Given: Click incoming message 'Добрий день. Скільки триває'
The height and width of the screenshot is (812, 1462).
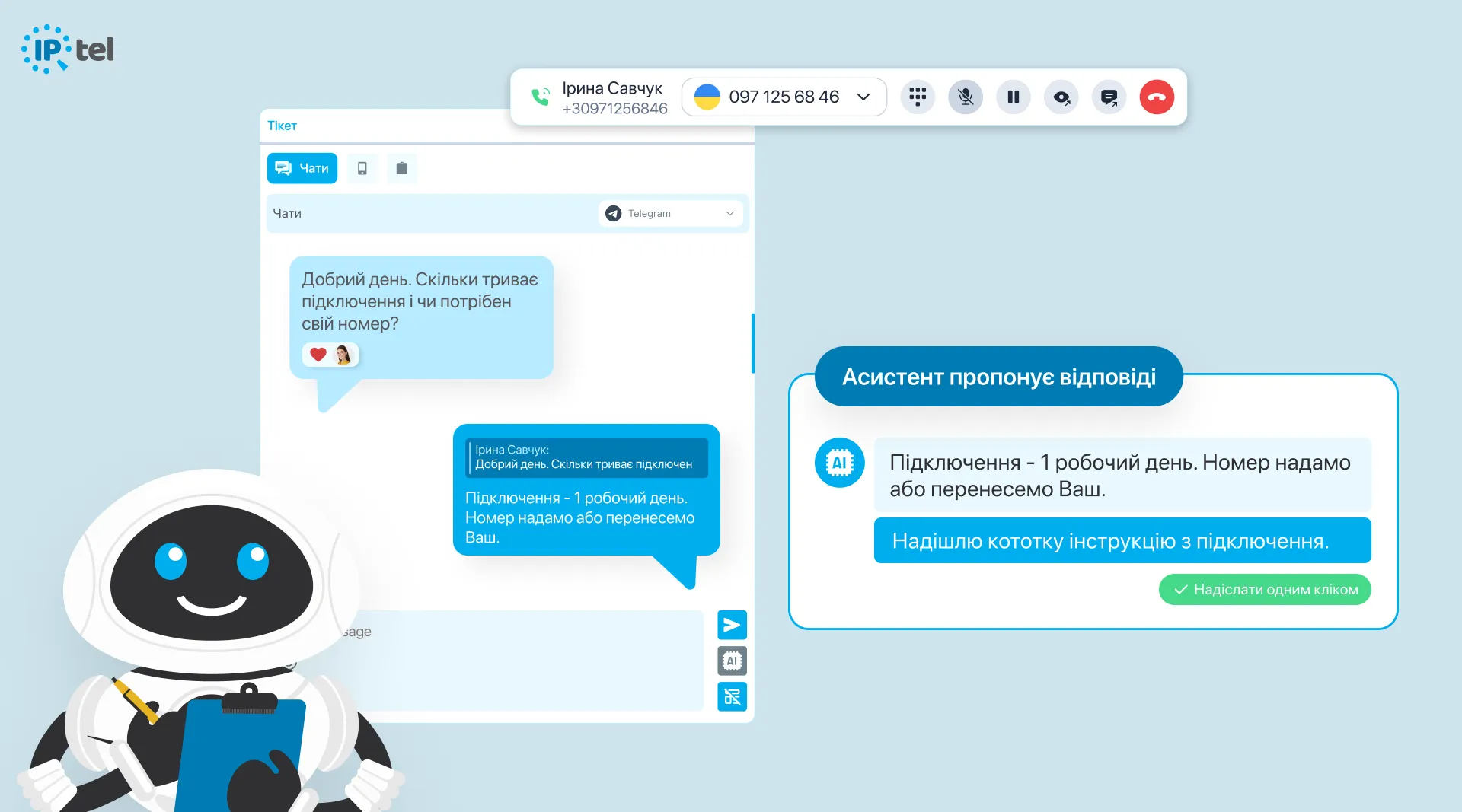Looking at the screenshot, I should pos(421,317).
